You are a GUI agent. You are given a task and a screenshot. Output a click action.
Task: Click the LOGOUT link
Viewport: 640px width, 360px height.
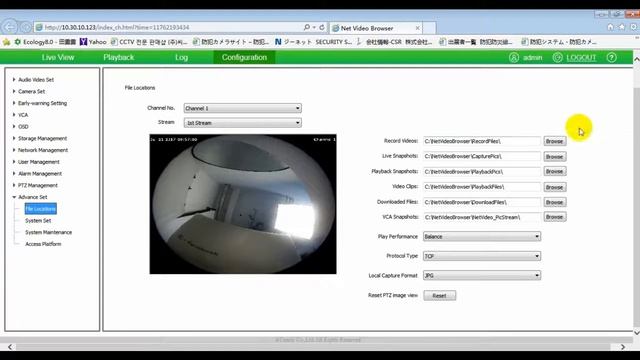(581, 58)
